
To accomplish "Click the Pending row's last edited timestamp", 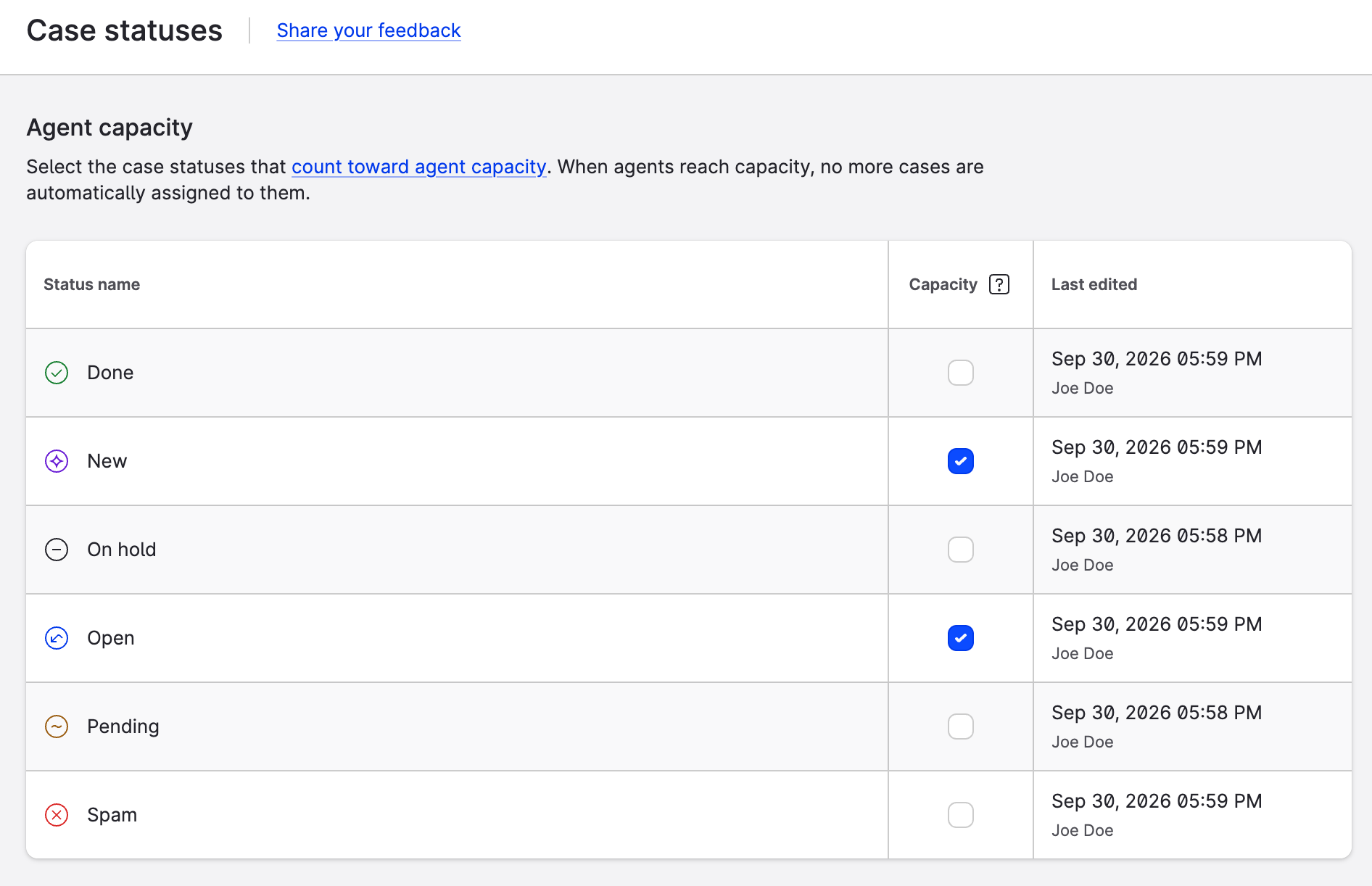I will coord(1157,713).
